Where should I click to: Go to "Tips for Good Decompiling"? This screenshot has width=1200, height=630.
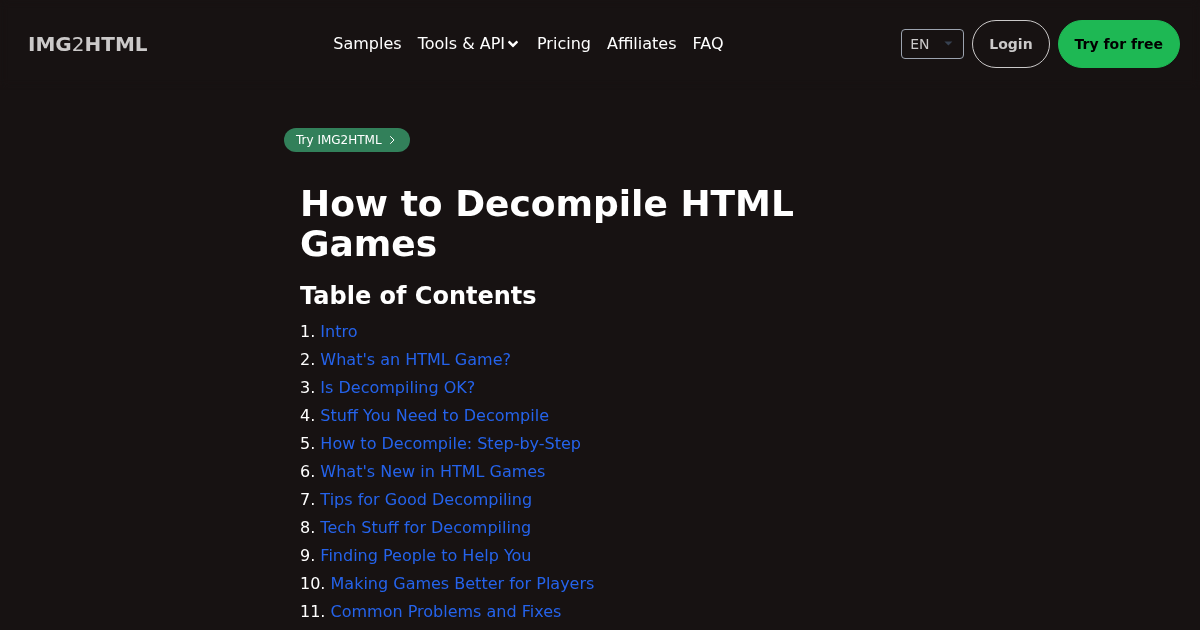click(x=426, y=500)
